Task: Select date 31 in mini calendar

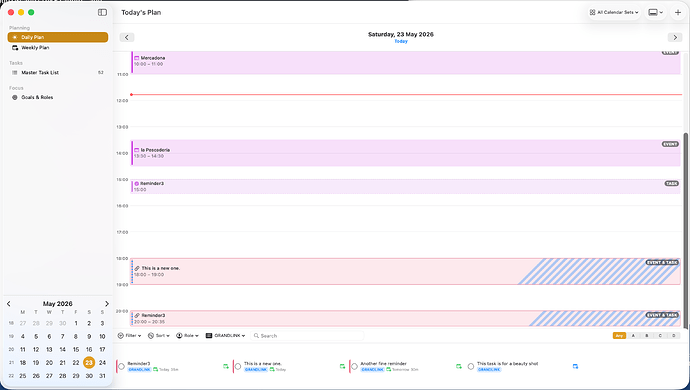Action: 102,376
